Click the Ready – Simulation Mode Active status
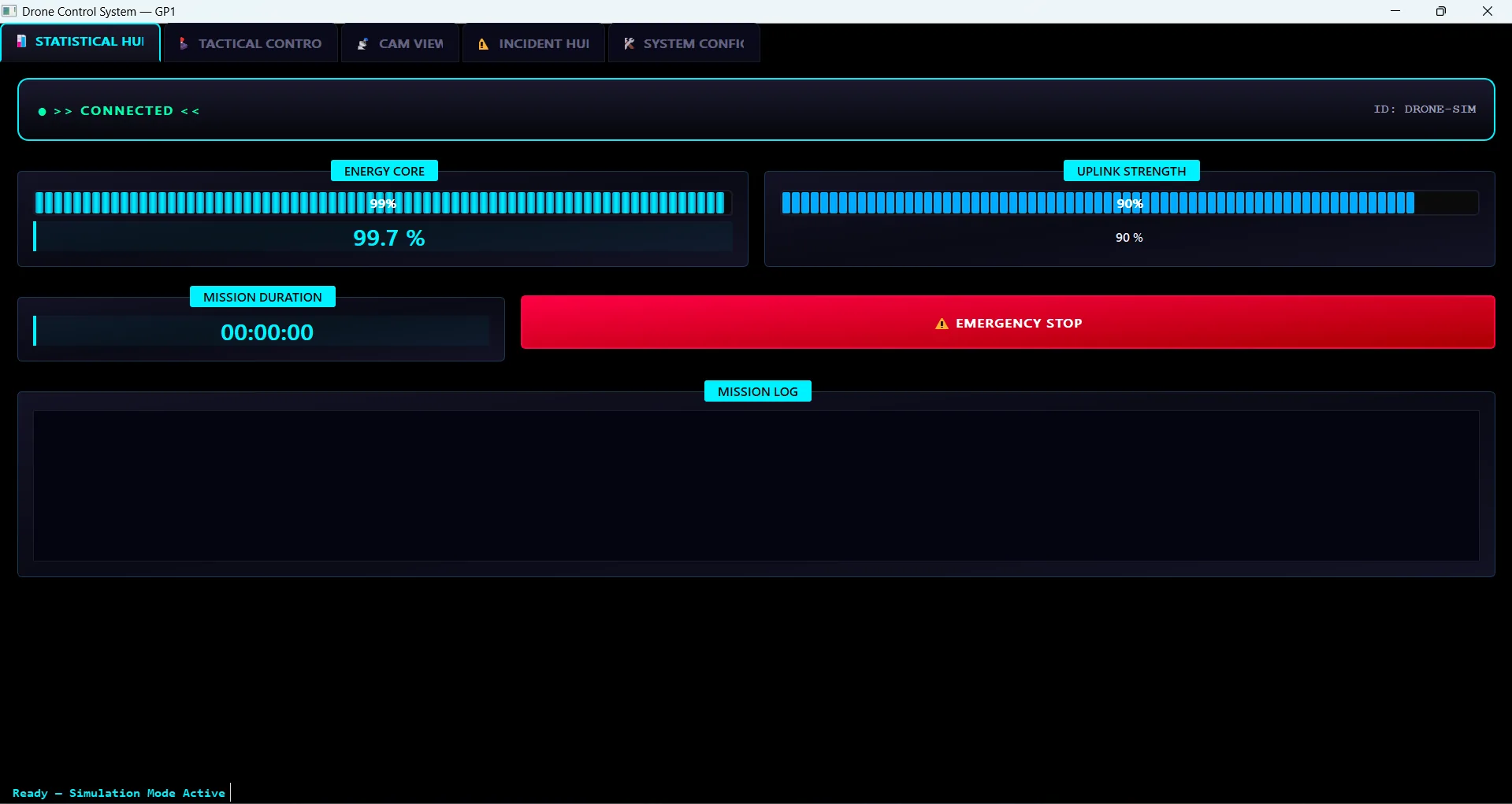 point(119,793)
